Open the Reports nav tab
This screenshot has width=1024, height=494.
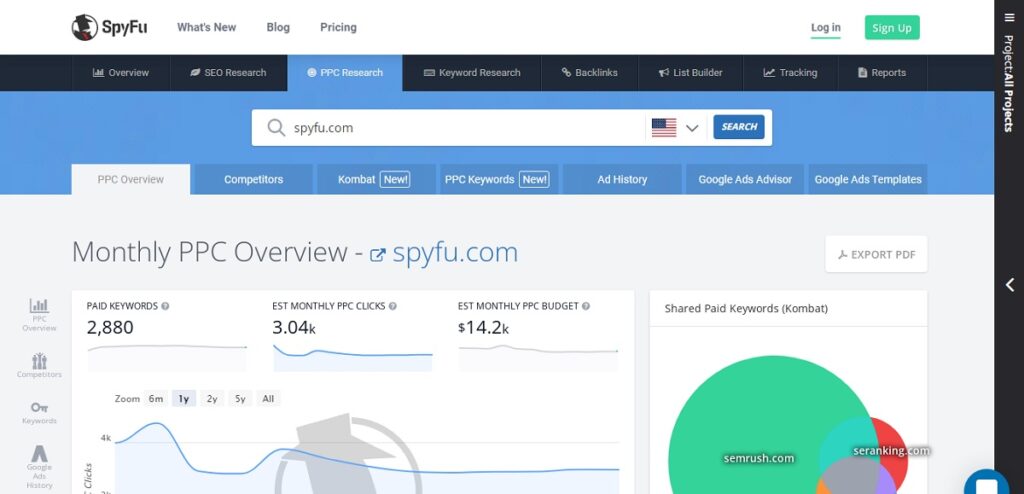(882, 73)
